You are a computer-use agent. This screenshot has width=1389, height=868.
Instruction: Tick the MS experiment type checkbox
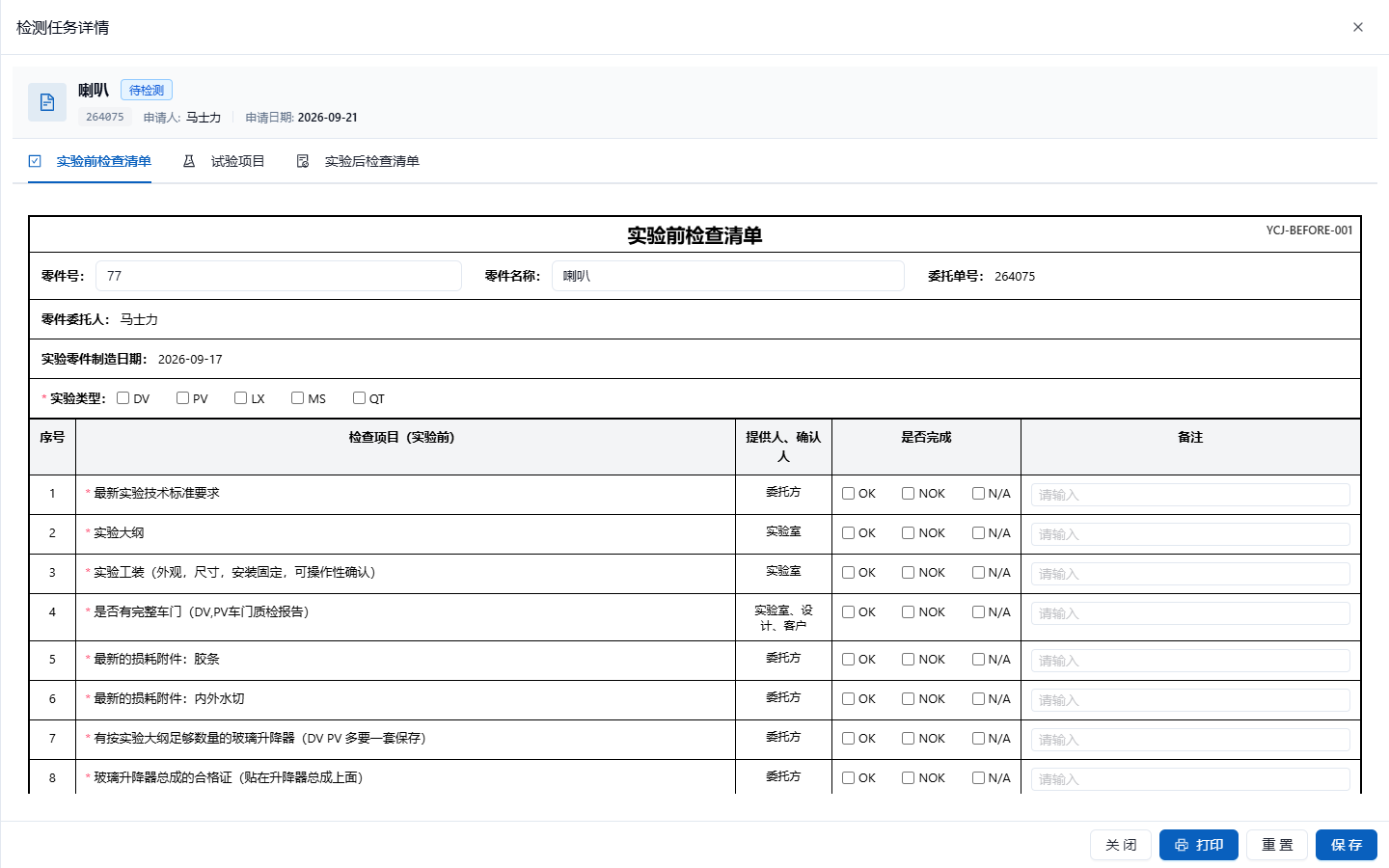point(297,398)
